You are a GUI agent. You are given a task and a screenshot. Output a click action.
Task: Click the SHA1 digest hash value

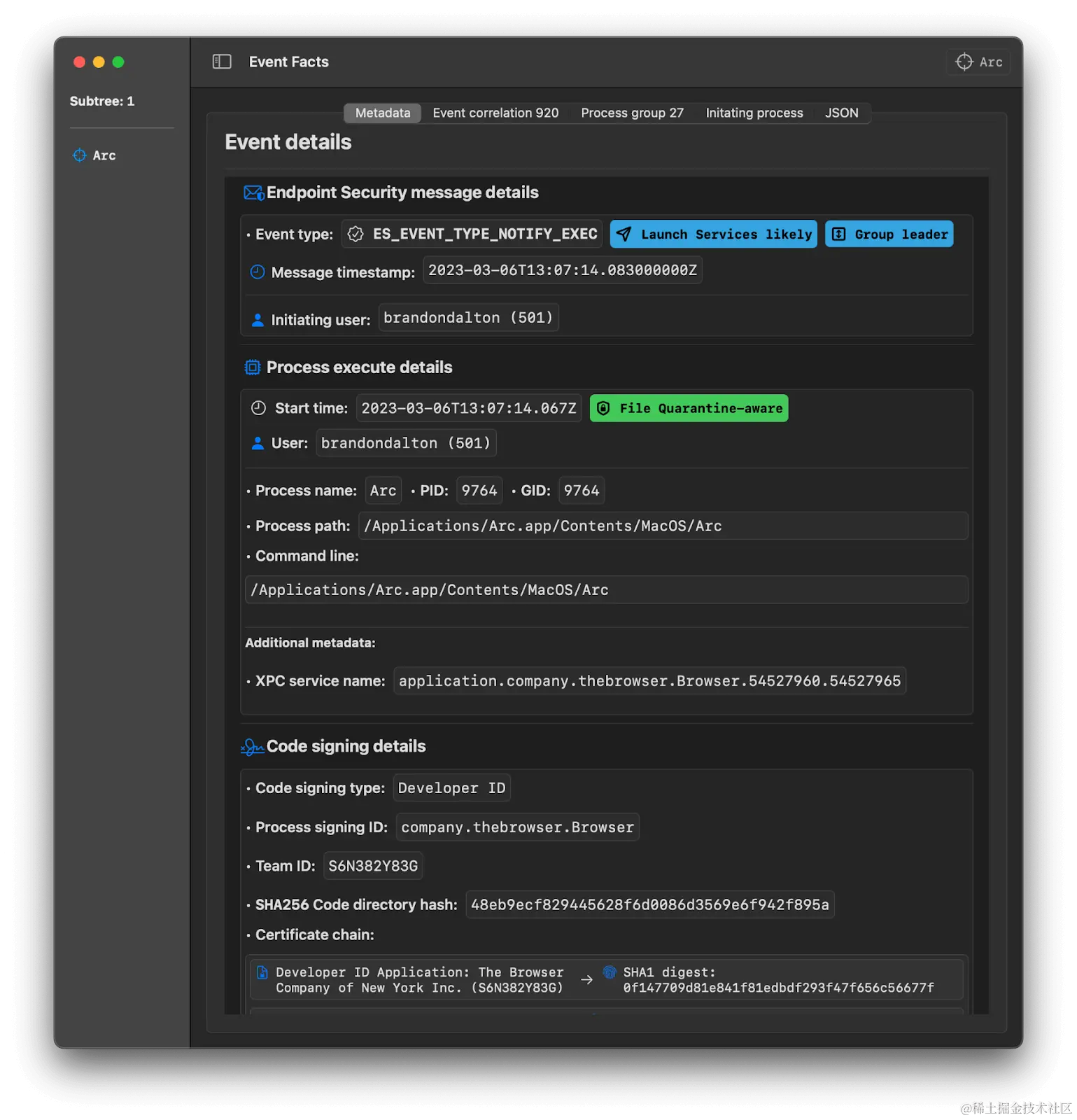778,988
